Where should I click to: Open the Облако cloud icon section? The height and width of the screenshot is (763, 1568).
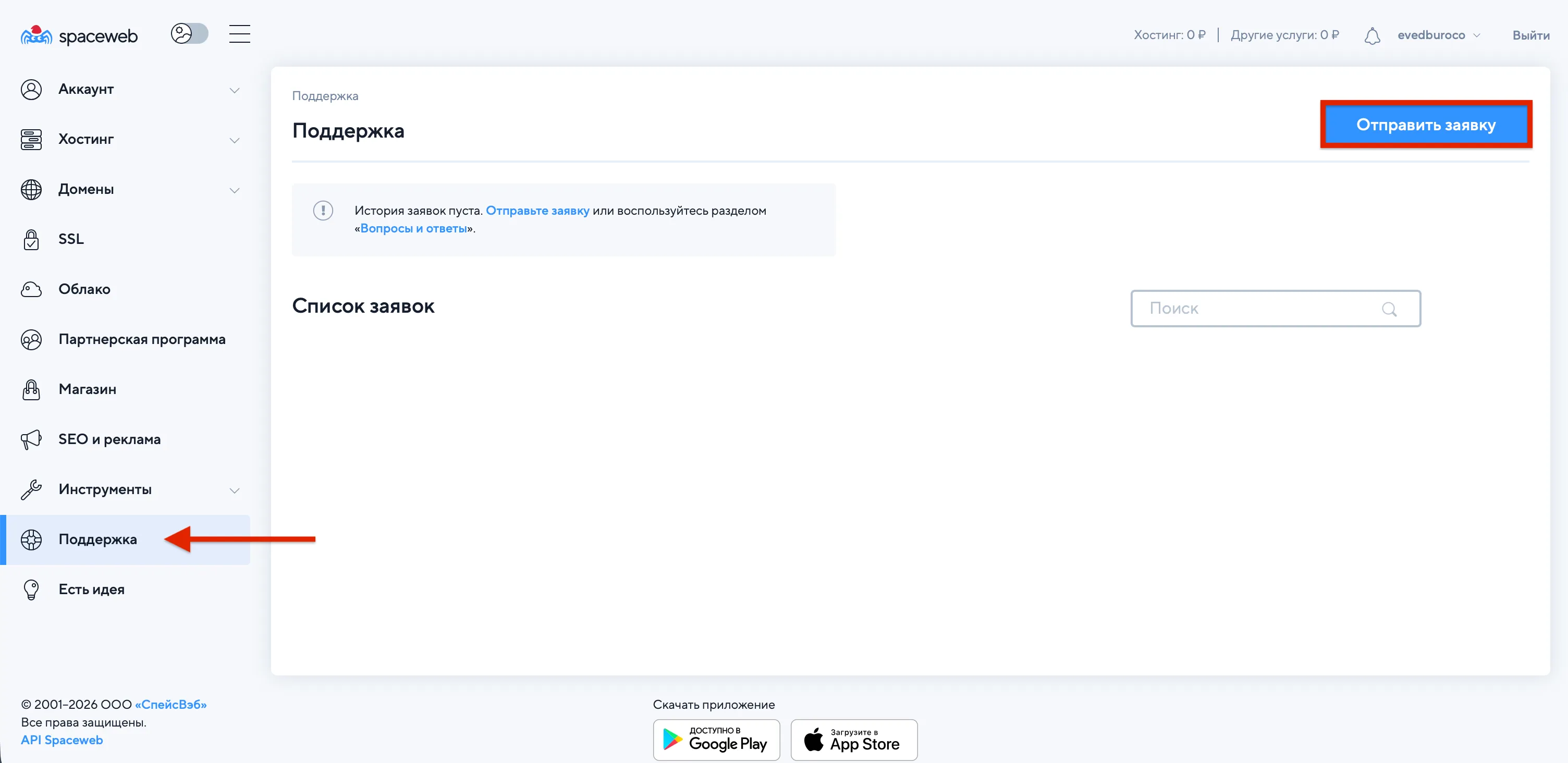31,289
